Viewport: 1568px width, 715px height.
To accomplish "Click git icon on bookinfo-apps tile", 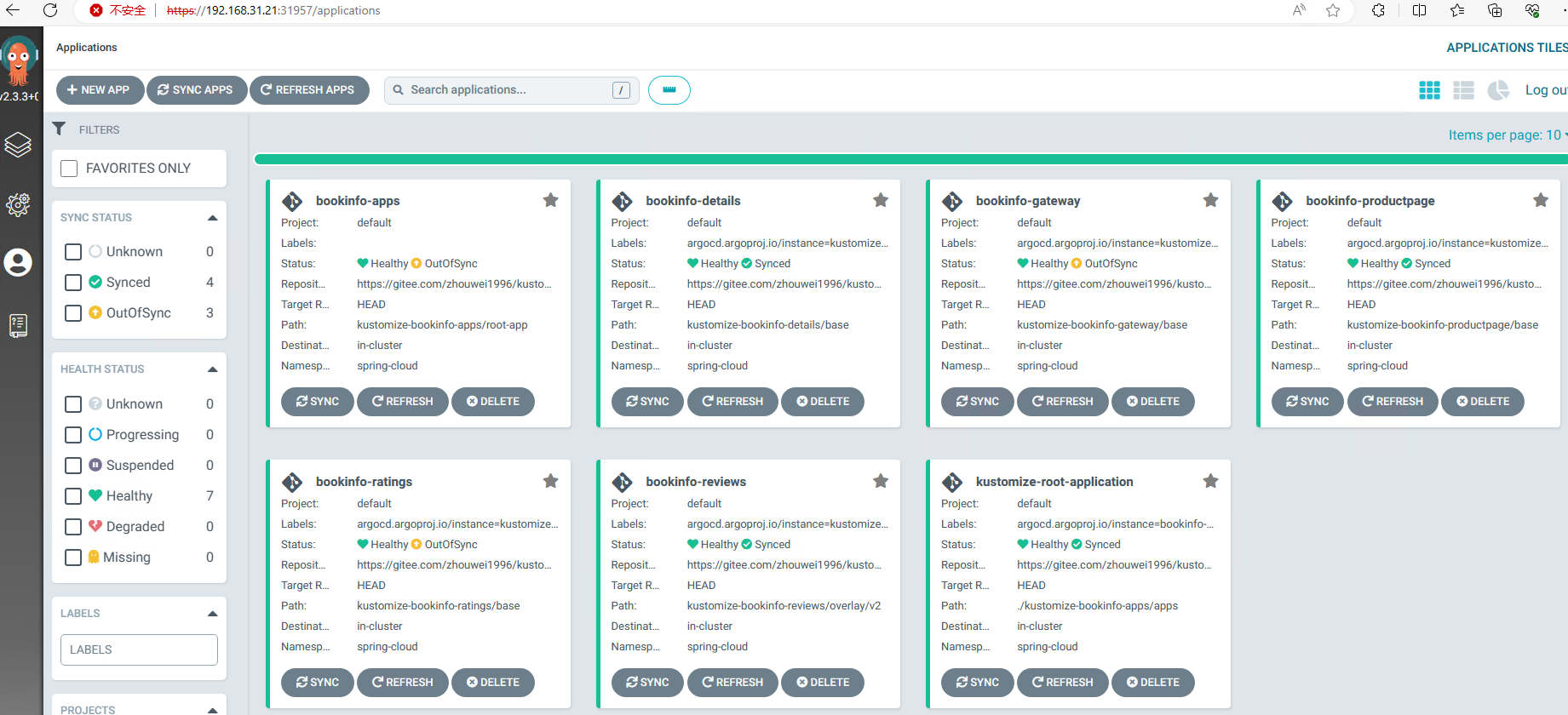I will pyautogui.click(x=292, y=201).
